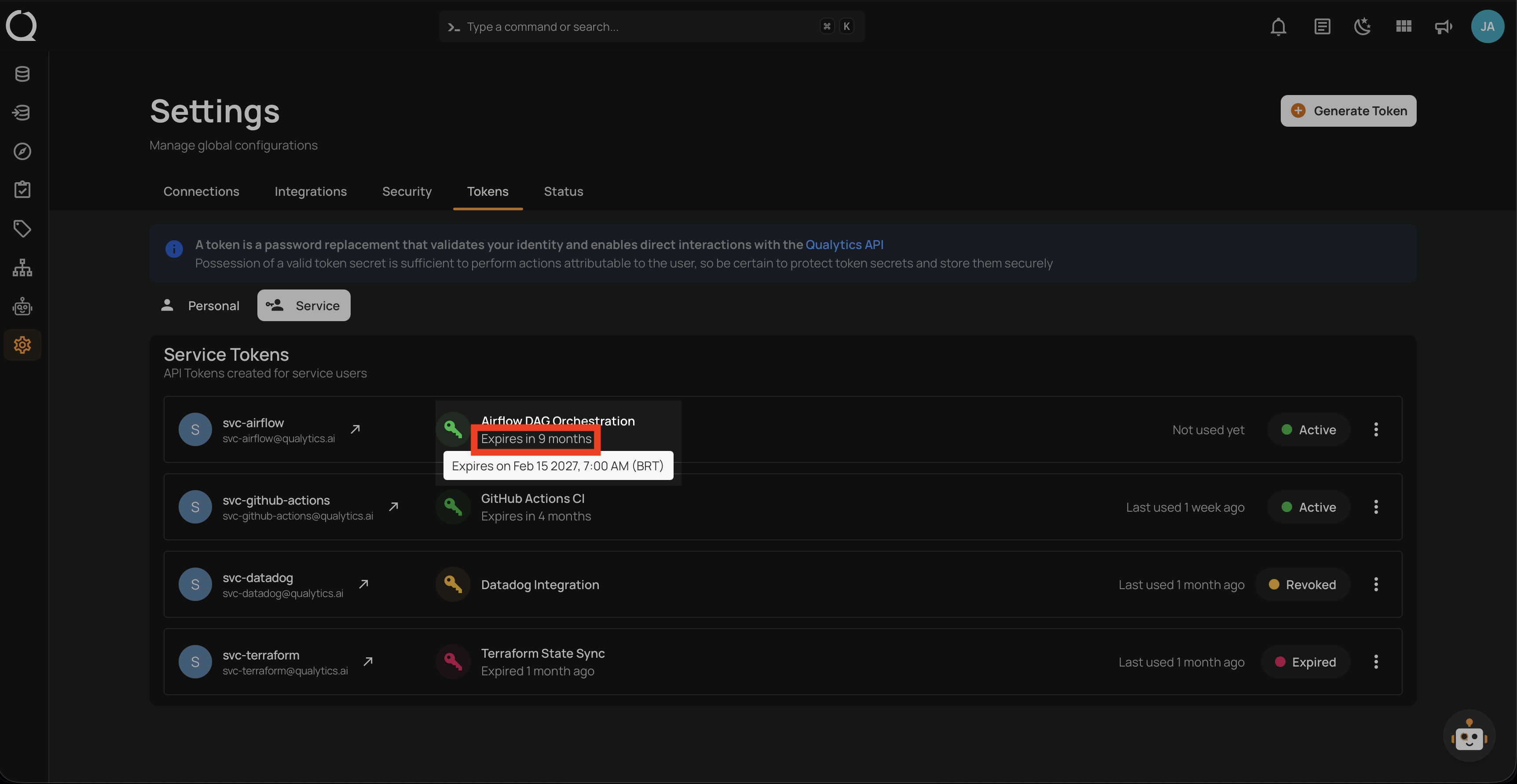Screen dimensions: 1517x784
Task: Click the GitHub Actions CI key icon
Action: [453, 506]
